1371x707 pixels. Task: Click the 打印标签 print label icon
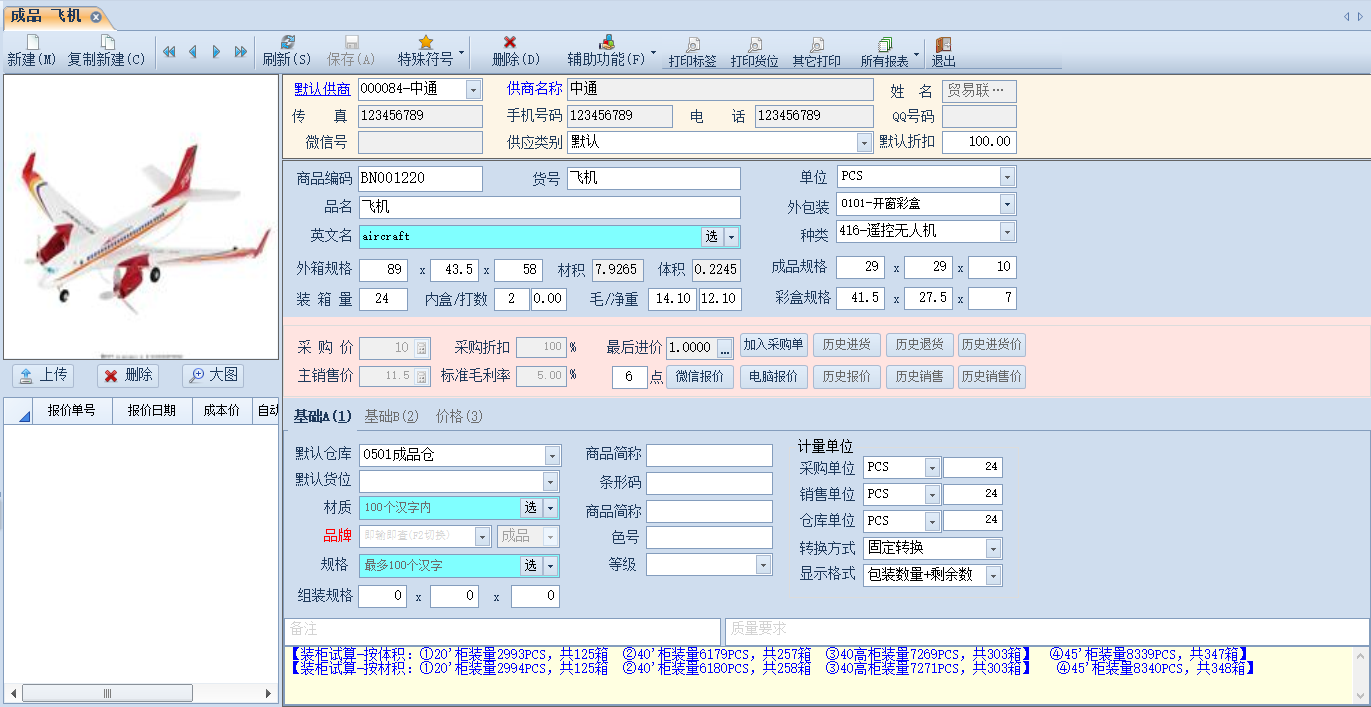(692, 45)
